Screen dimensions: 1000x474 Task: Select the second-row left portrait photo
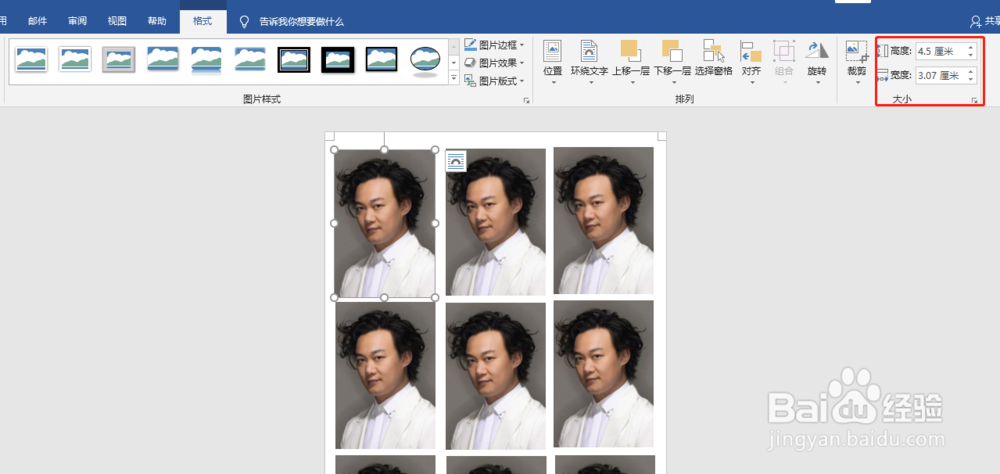[x=386, y=375]
